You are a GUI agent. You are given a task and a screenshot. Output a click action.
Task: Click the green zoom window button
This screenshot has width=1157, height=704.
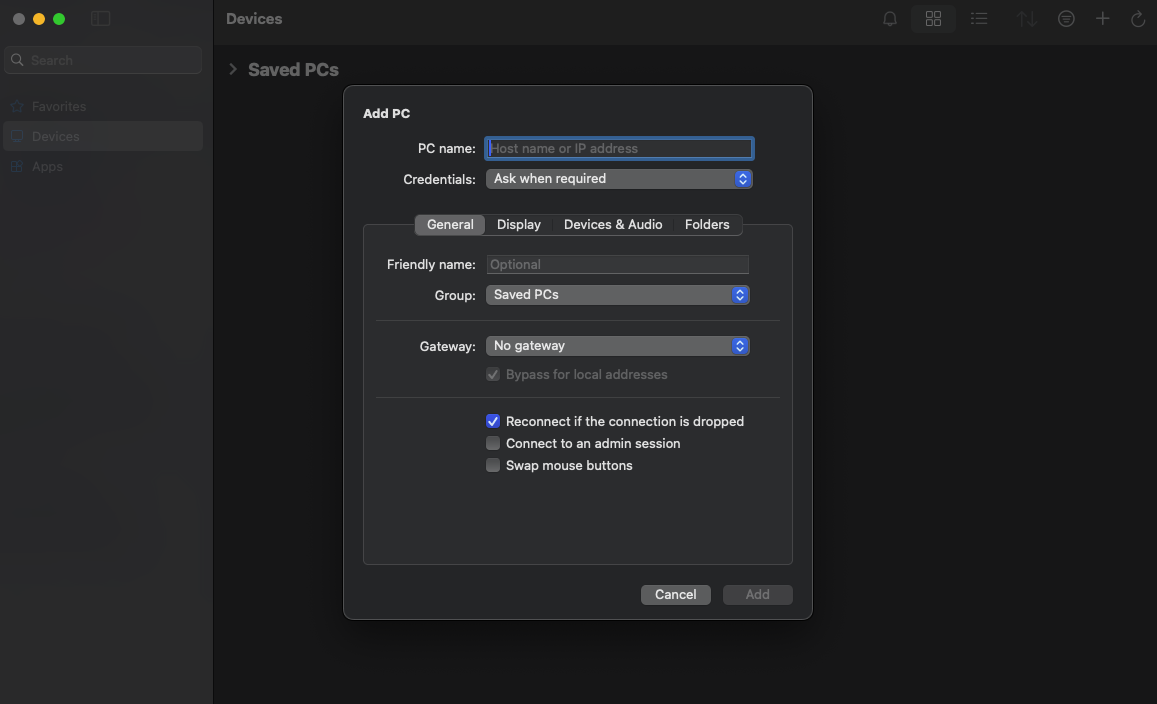59,19
